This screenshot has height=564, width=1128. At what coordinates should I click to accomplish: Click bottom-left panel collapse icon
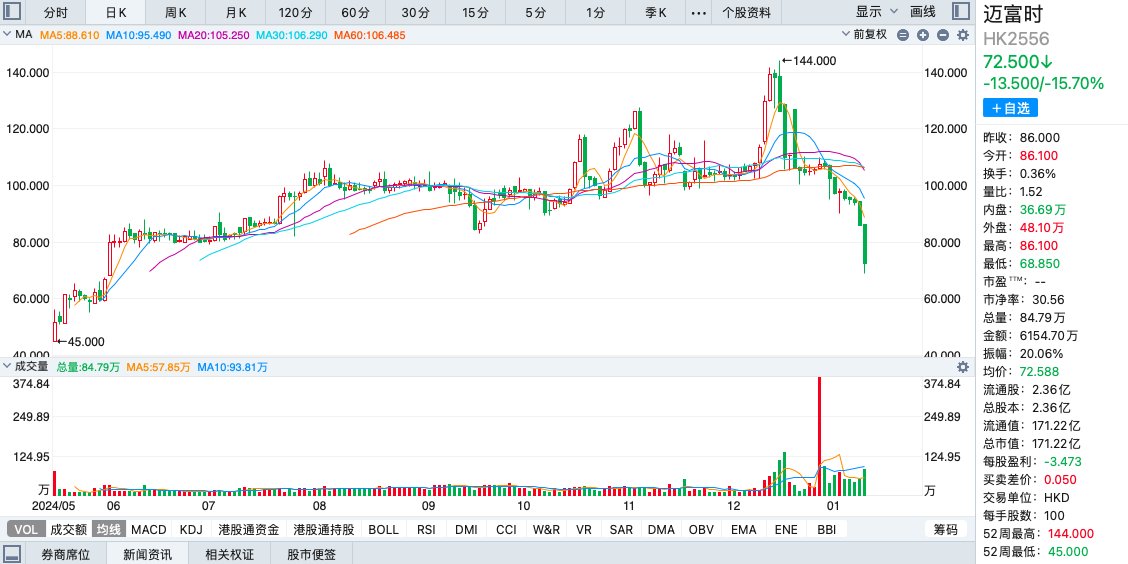tap(13, 554)
